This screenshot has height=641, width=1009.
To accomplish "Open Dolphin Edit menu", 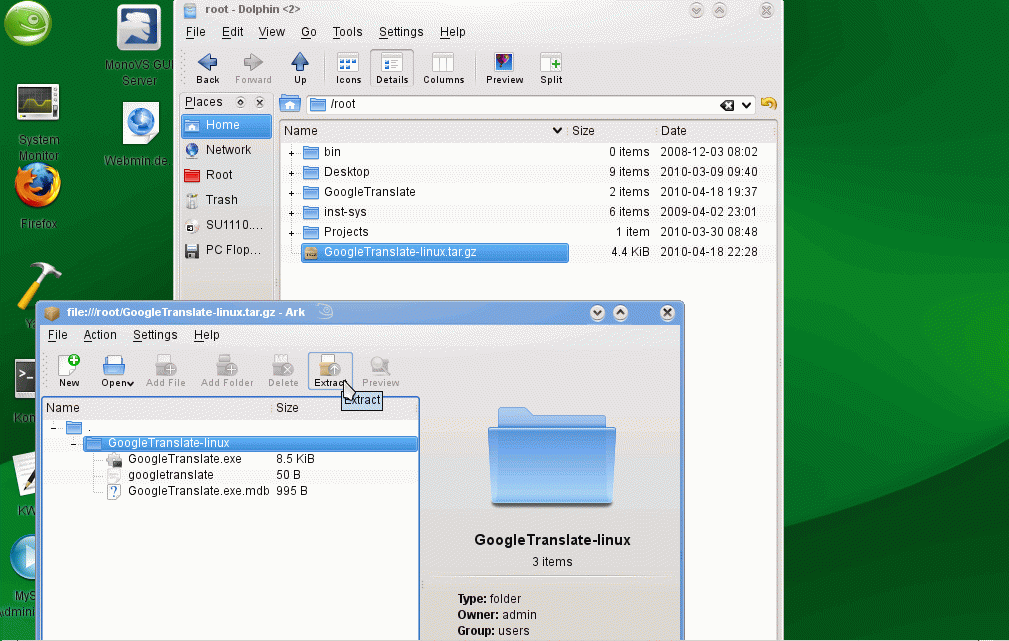I will click(232, 32).
